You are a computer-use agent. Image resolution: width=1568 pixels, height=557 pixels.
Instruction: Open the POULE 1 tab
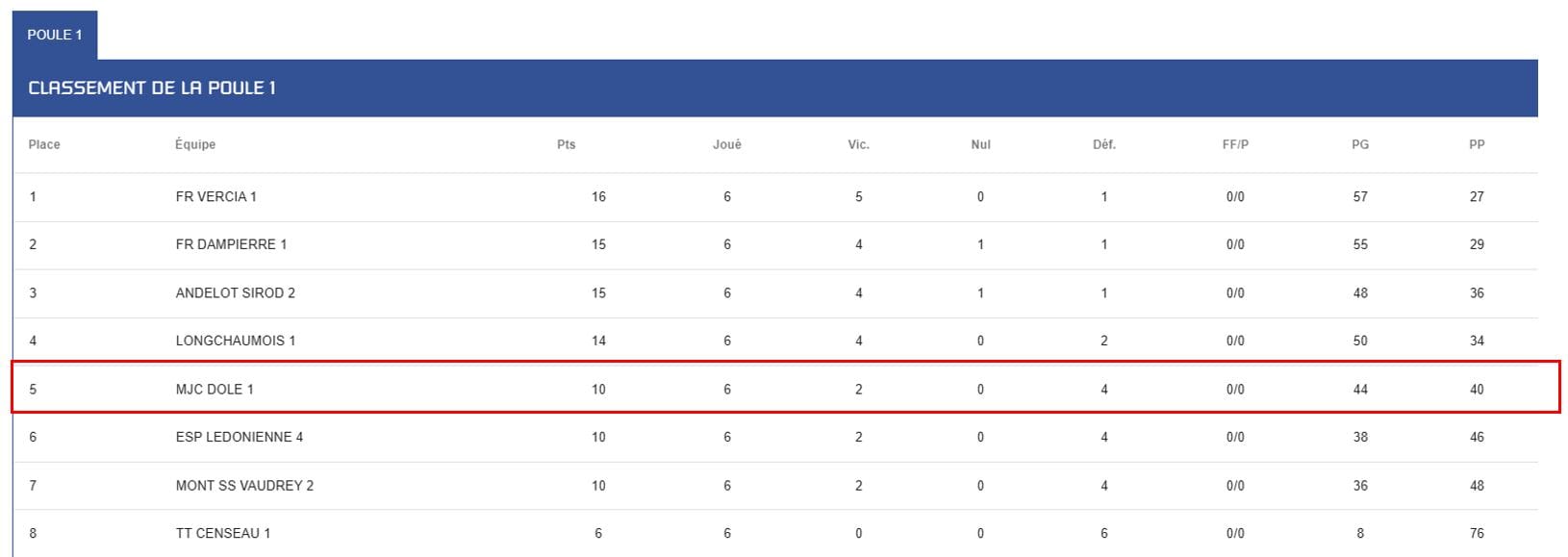(x=55, y=35)
